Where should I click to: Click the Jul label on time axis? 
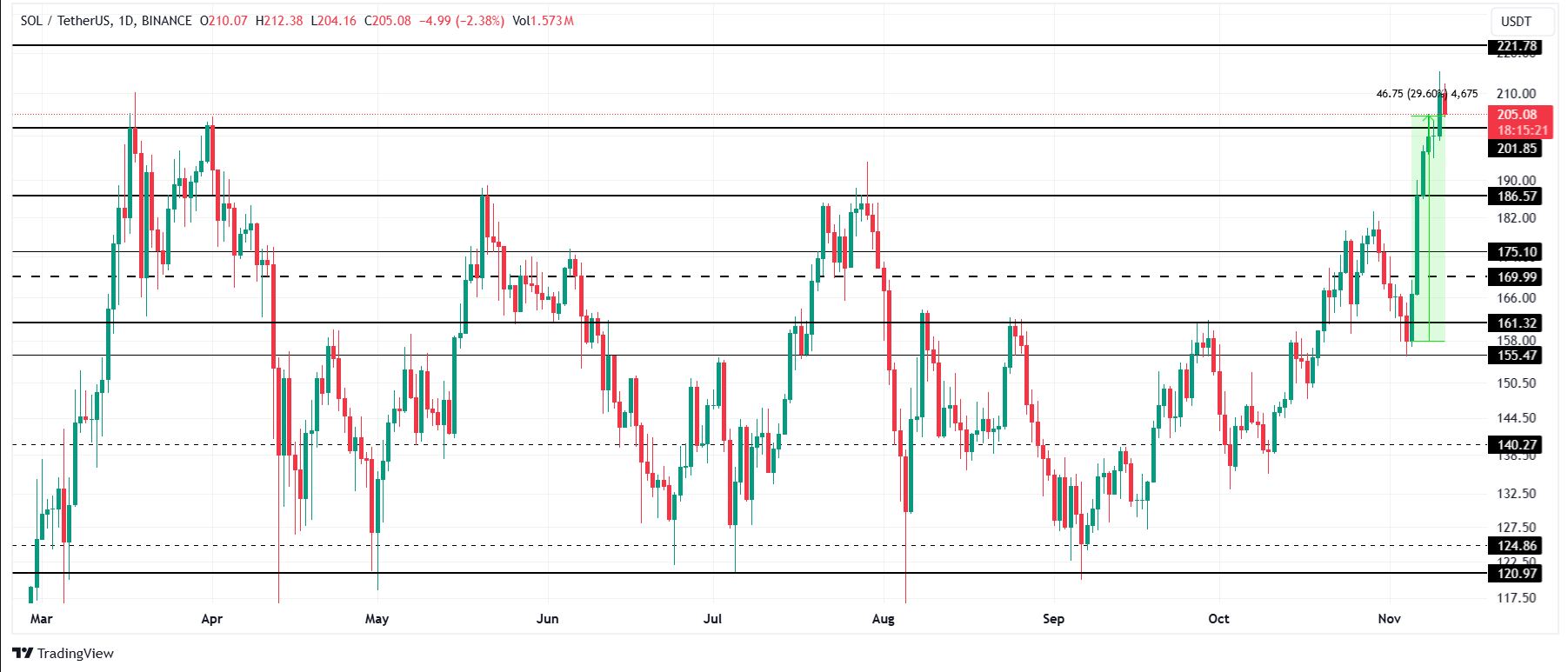(x=712, y=619)
